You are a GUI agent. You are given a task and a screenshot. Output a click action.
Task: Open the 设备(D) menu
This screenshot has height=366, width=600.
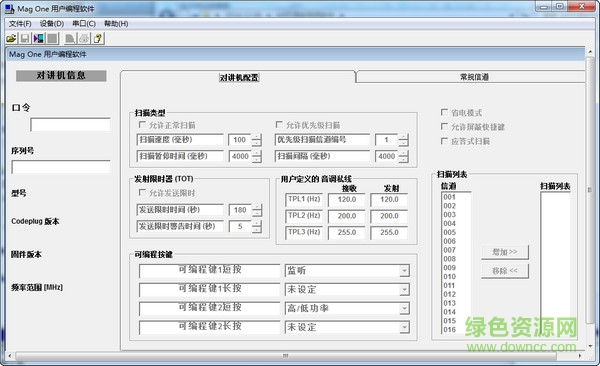pyautogui.click(x=52, y=24)
